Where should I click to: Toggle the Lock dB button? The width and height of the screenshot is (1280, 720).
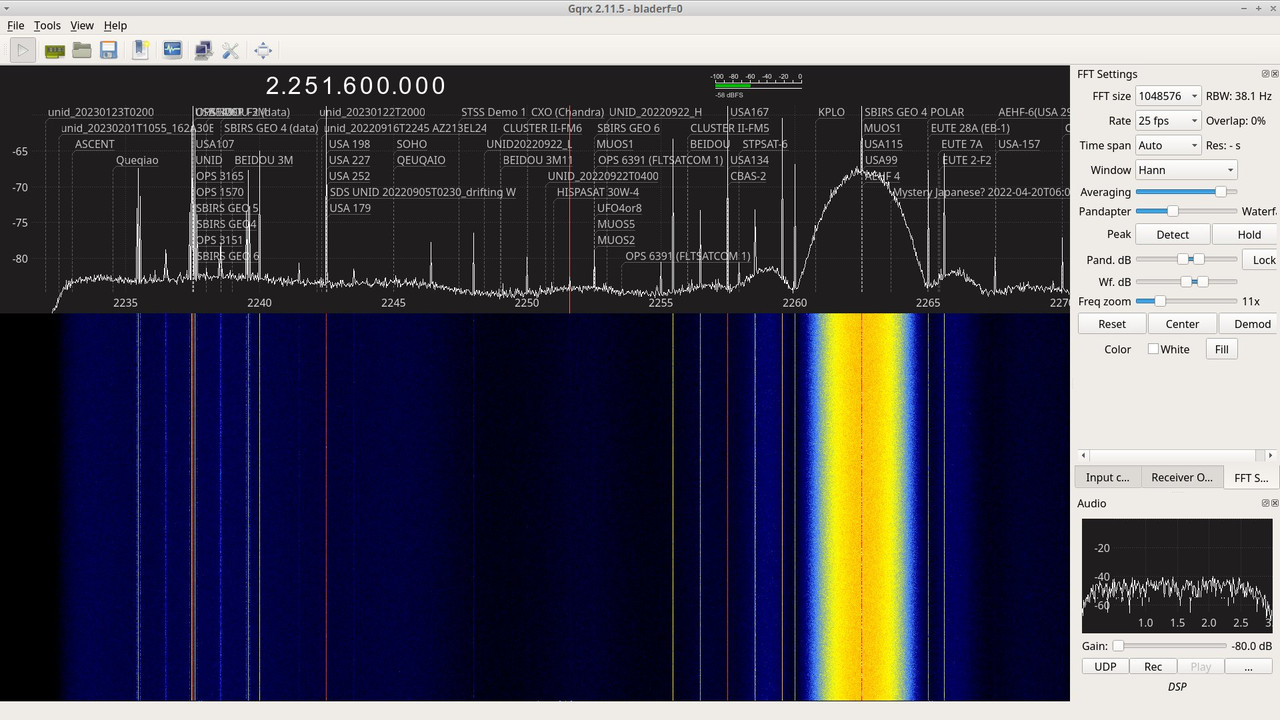pos(1263,260)
